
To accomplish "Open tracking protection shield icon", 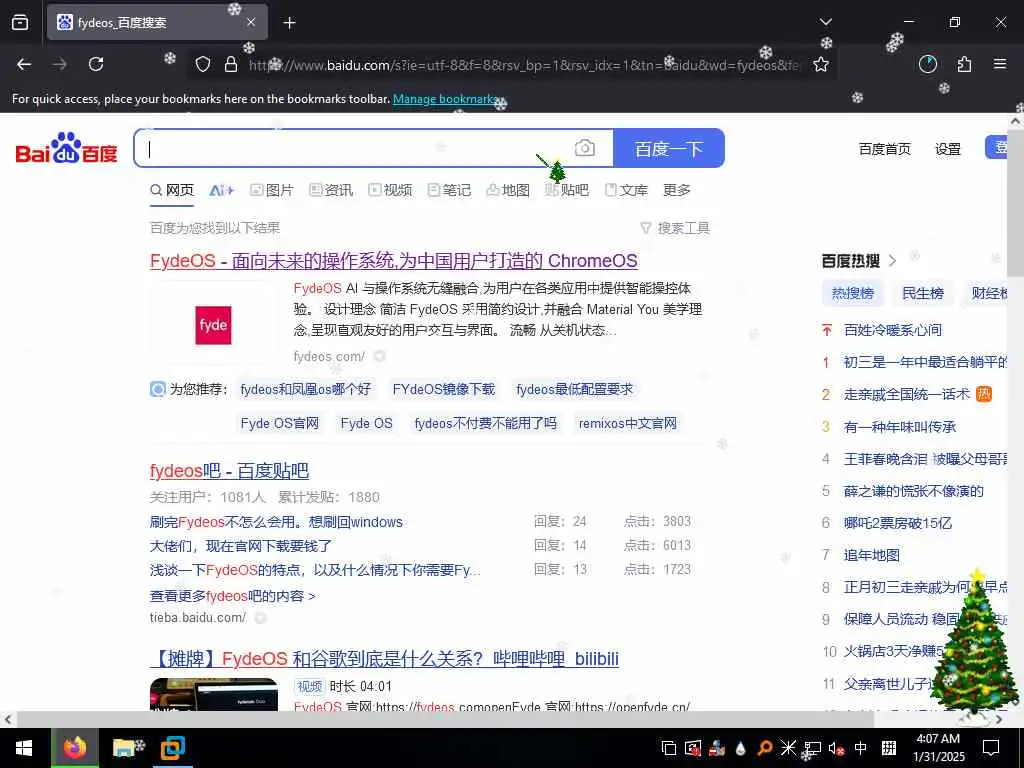I will click(203, 64).
